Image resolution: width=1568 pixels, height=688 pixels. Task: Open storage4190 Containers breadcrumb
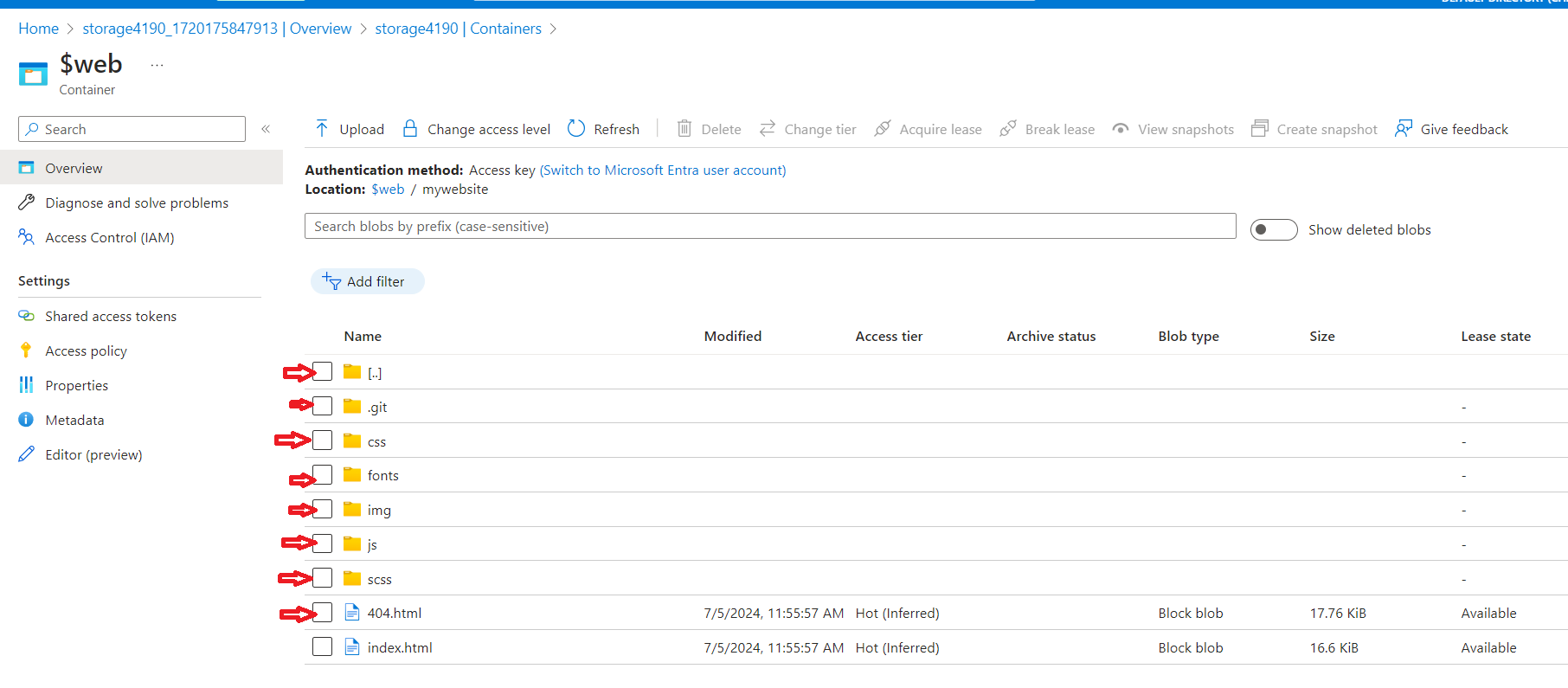tap(459, 29)
